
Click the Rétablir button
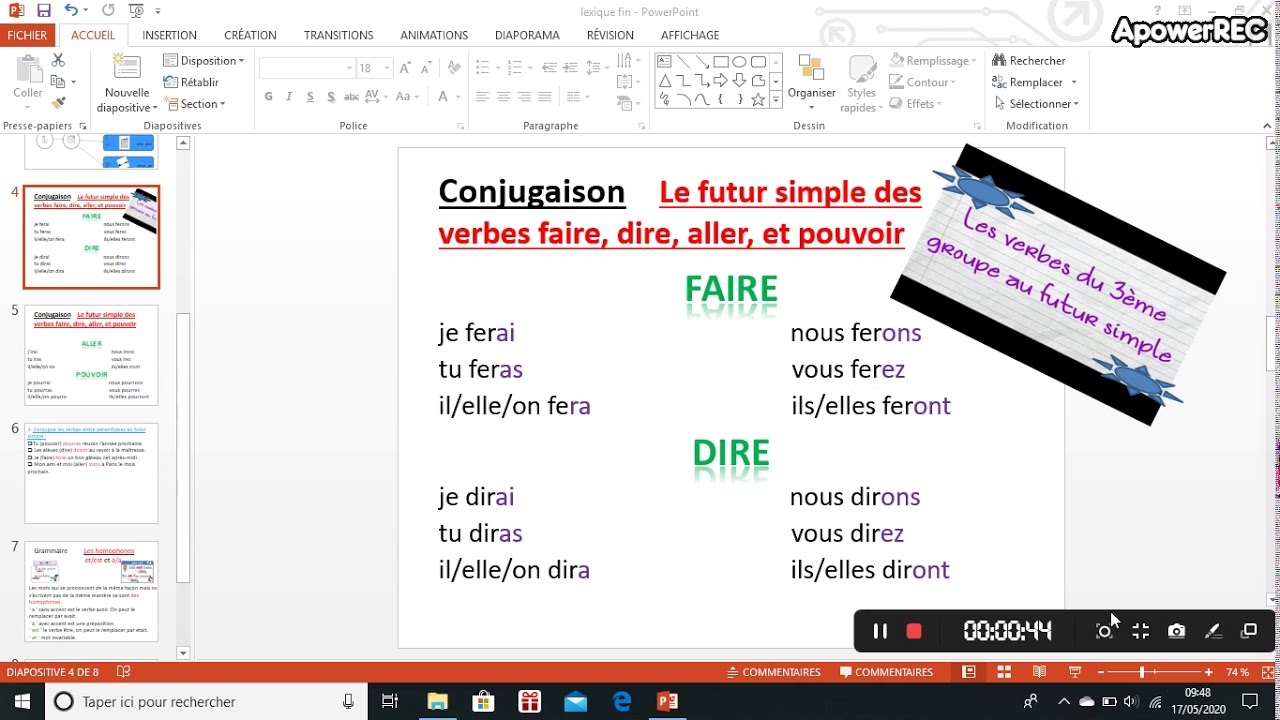click(191, 82)
